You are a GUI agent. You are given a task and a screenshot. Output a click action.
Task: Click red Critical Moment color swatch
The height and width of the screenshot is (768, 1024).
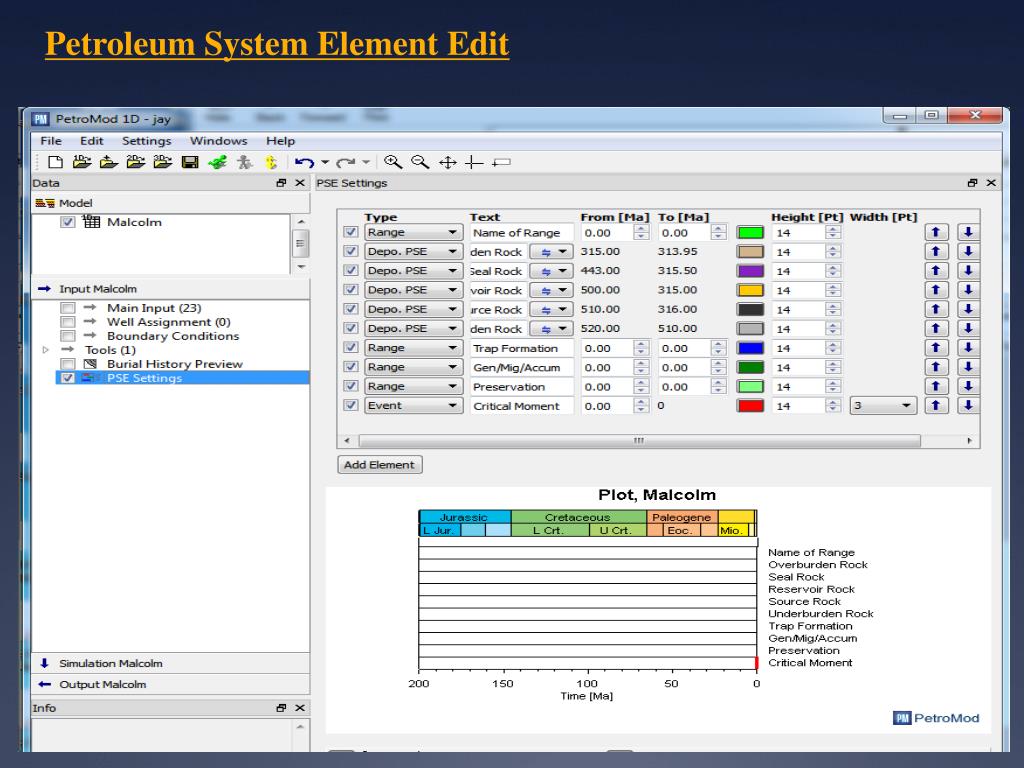point(750,406)
